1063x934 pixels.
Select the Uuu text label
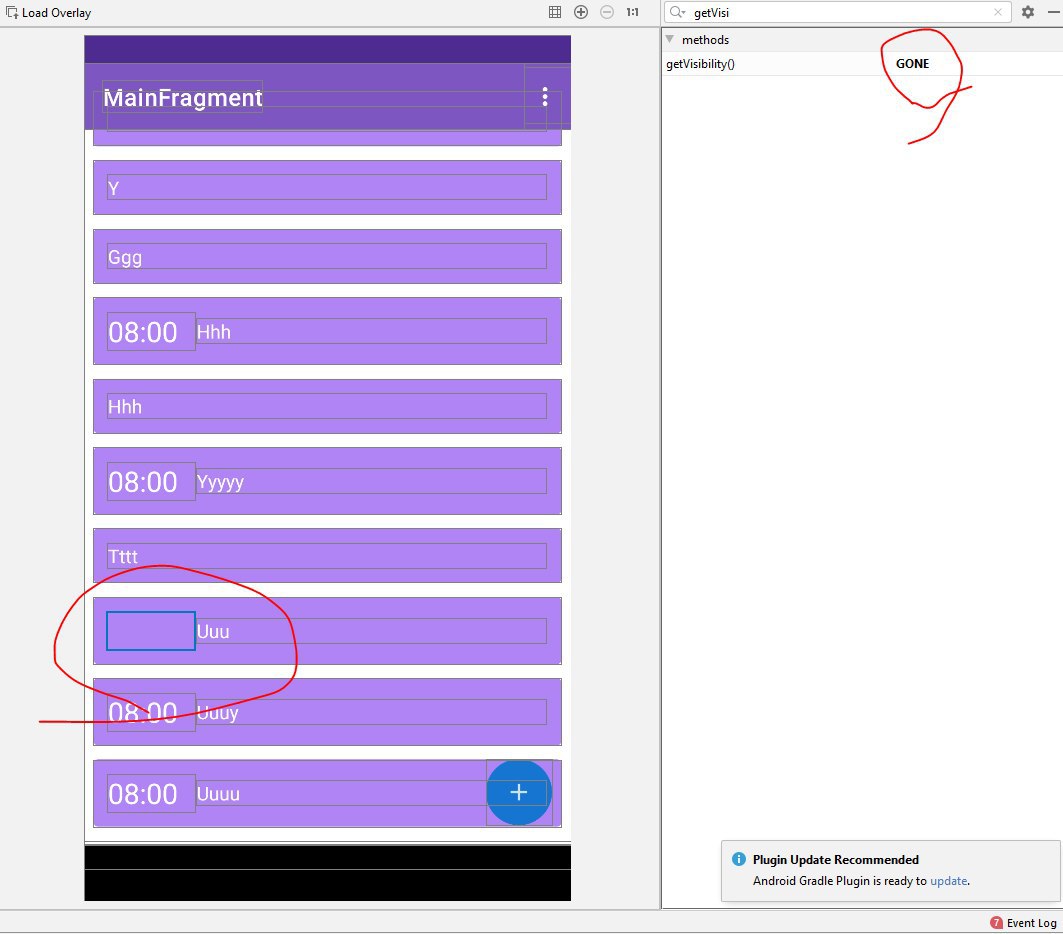pos(213,631)
